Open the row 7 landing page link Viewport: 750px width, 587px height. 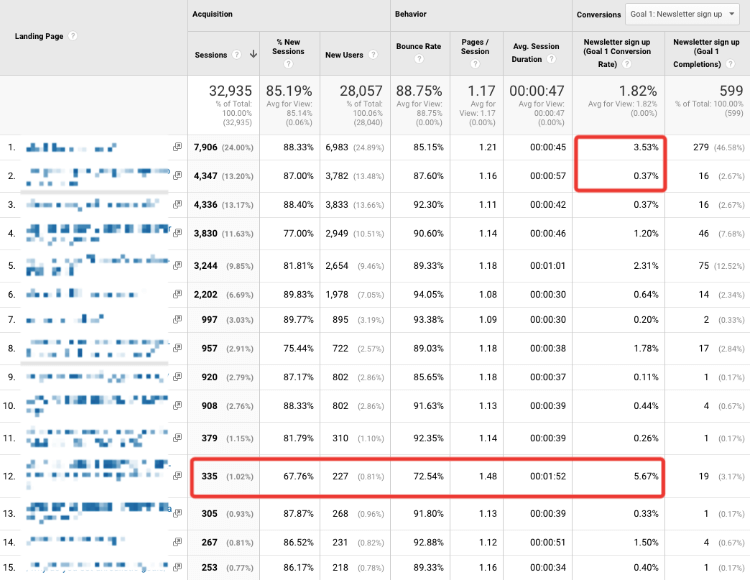[65, 319]
